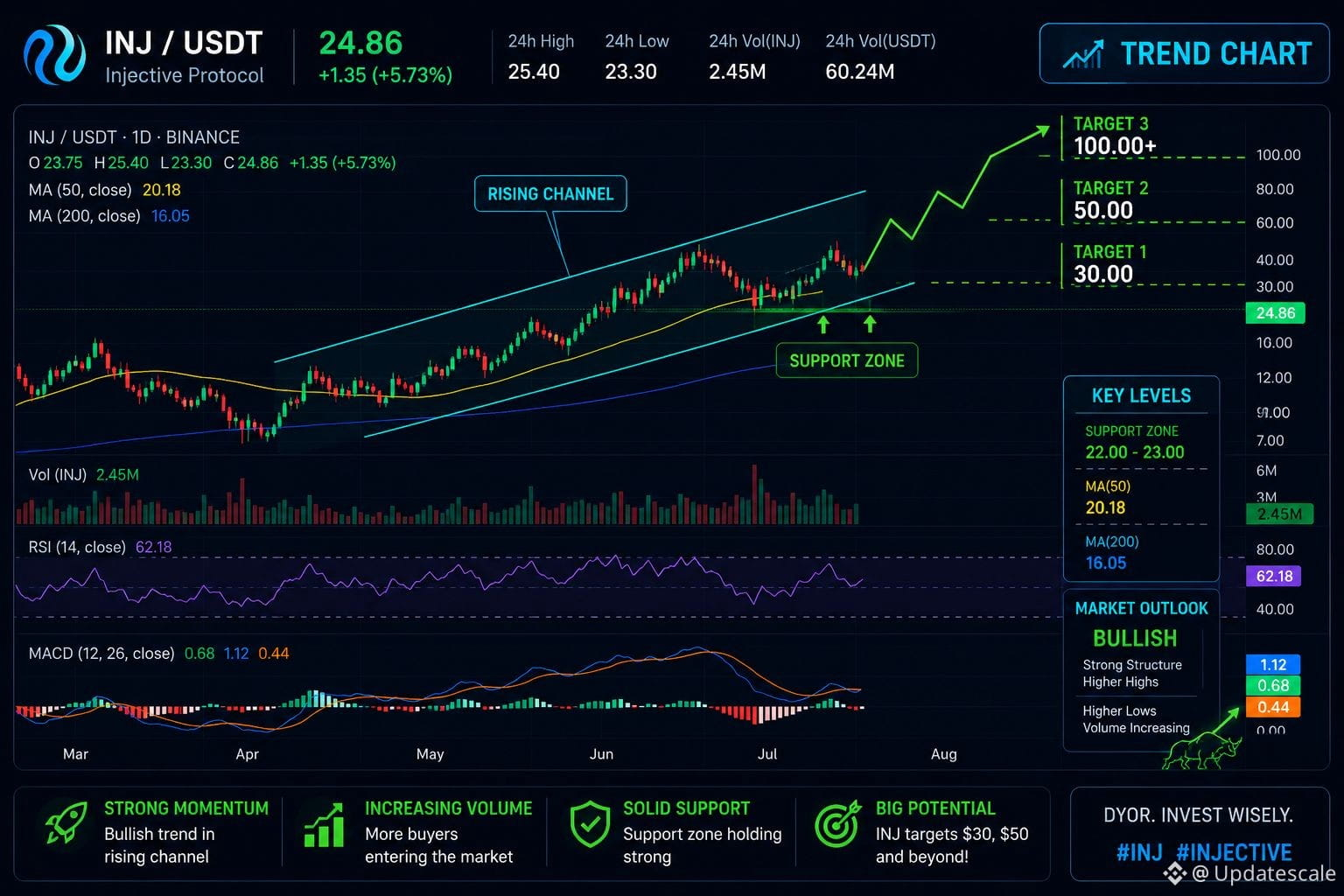Click the 60.00 price axis label

[1274, 223]
